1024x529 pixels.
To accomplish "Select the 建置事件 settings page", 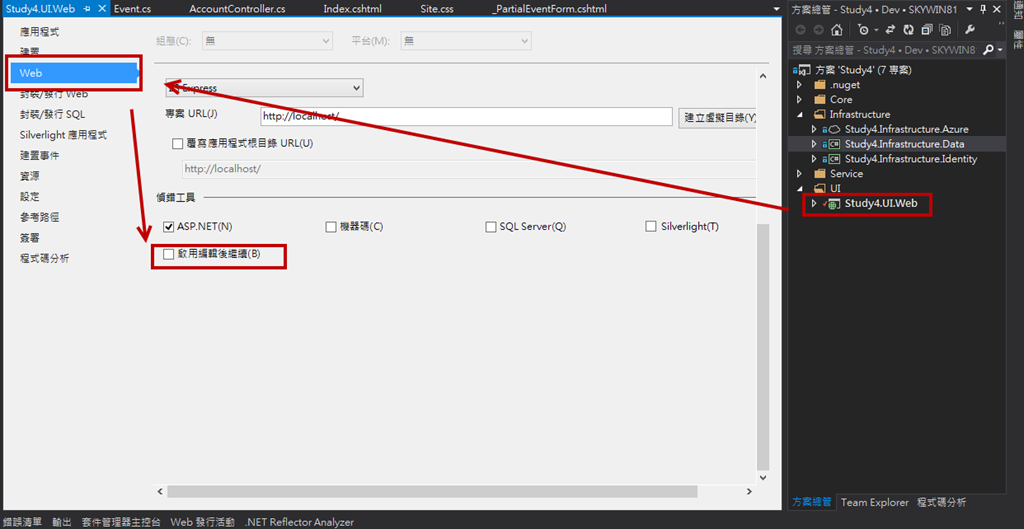I will click(39, 155).
